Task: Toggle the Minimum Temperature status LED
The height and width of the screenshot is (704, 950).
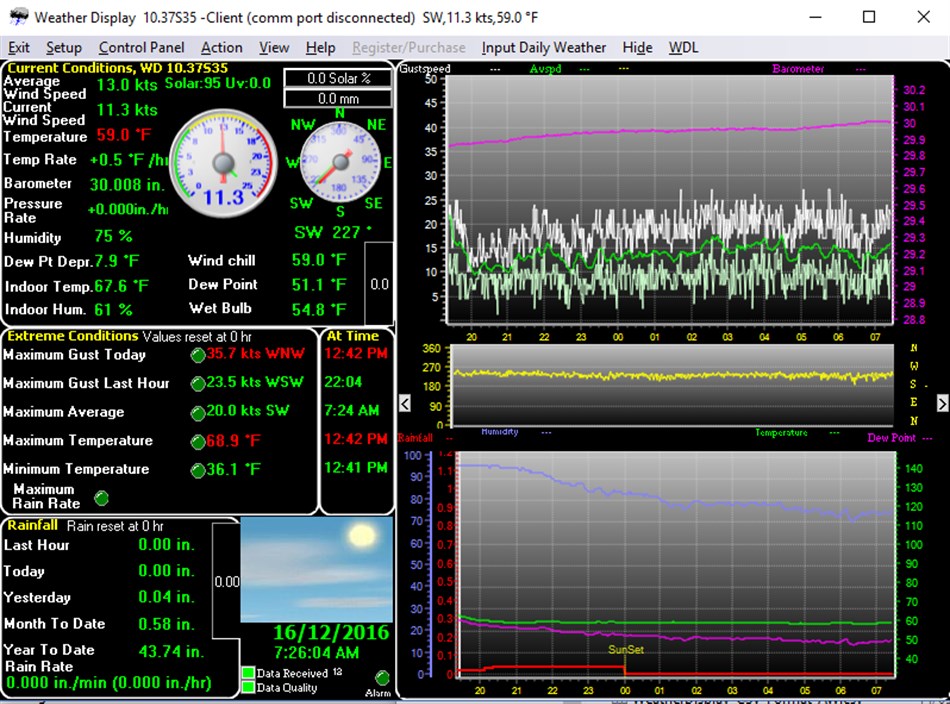Action: click(197, 469)
